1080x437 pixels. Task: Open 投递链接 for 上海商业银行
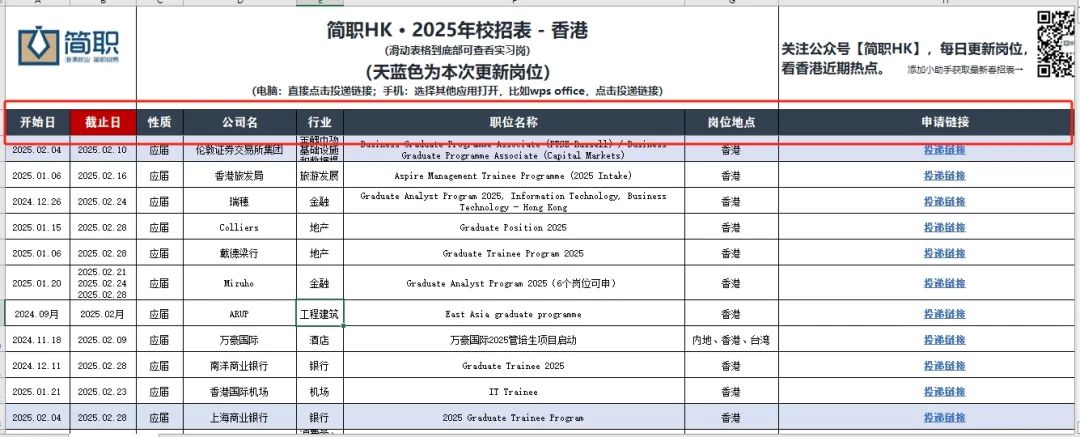tap(944, 418)
